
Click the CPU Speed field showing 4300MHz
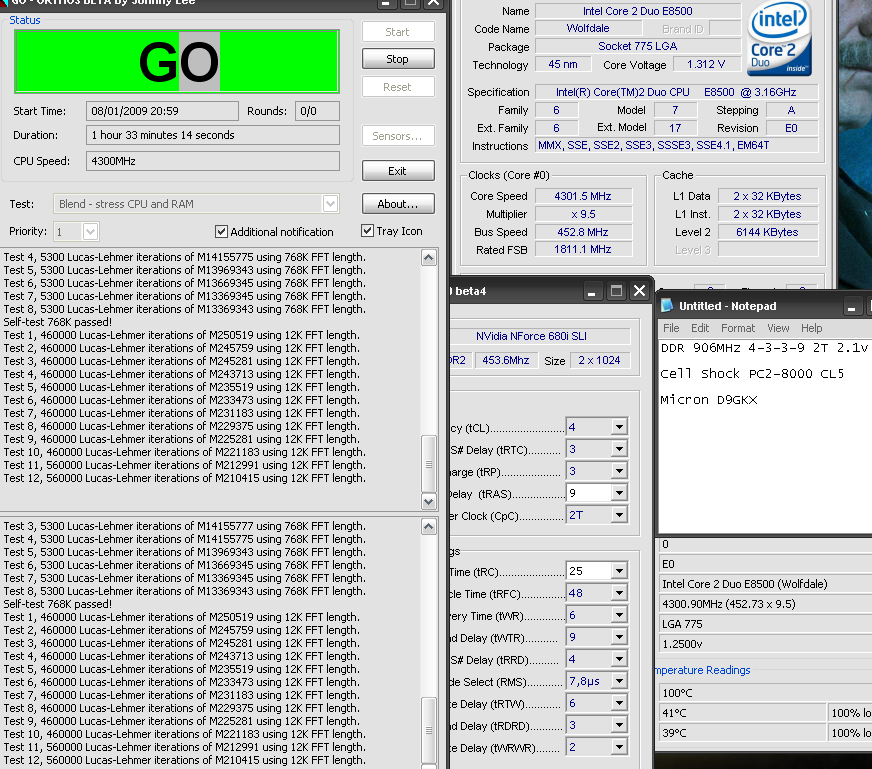[x=213, y=161]
